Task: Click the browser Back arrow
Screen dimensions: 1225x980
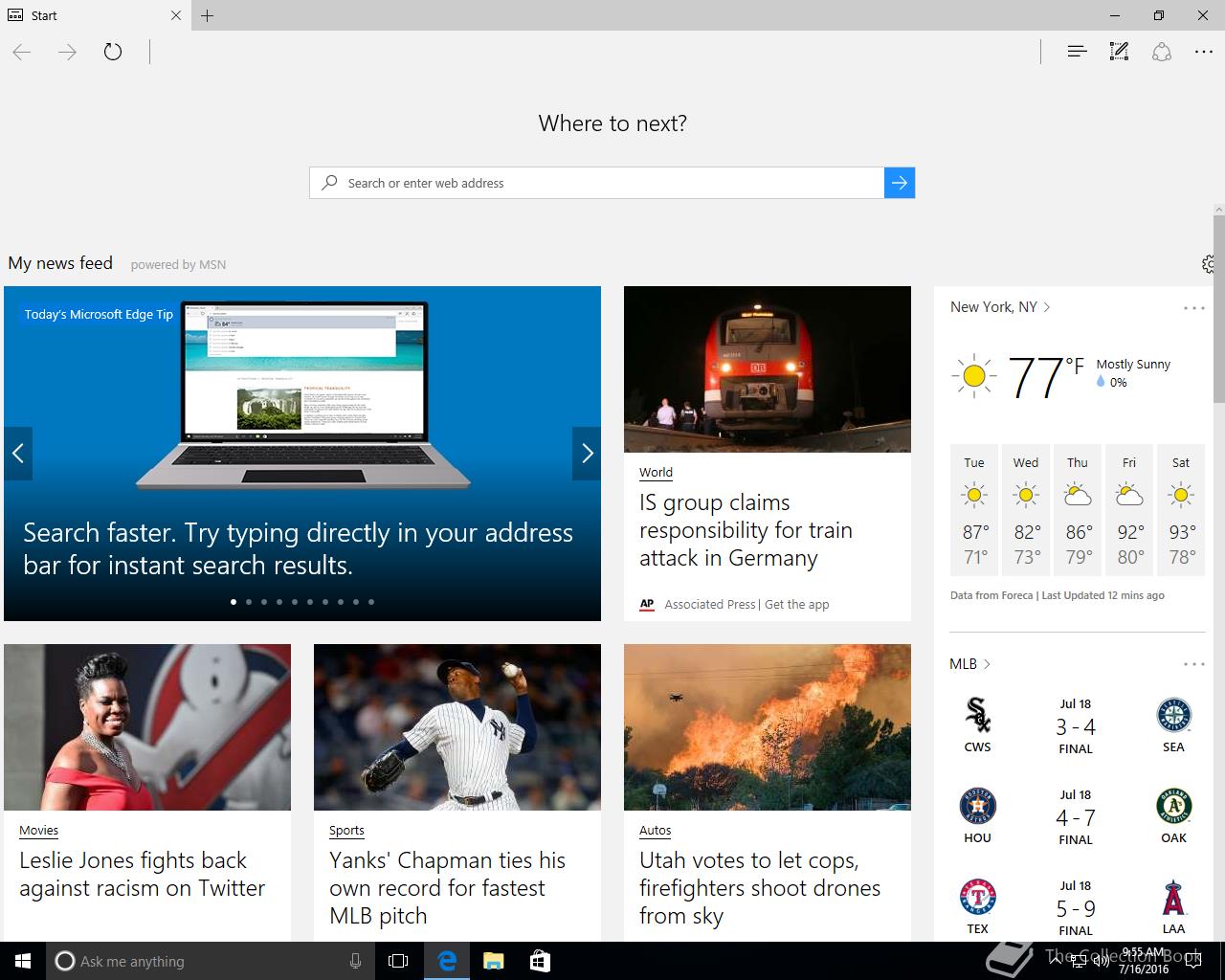Action: (x=22, y=52)
